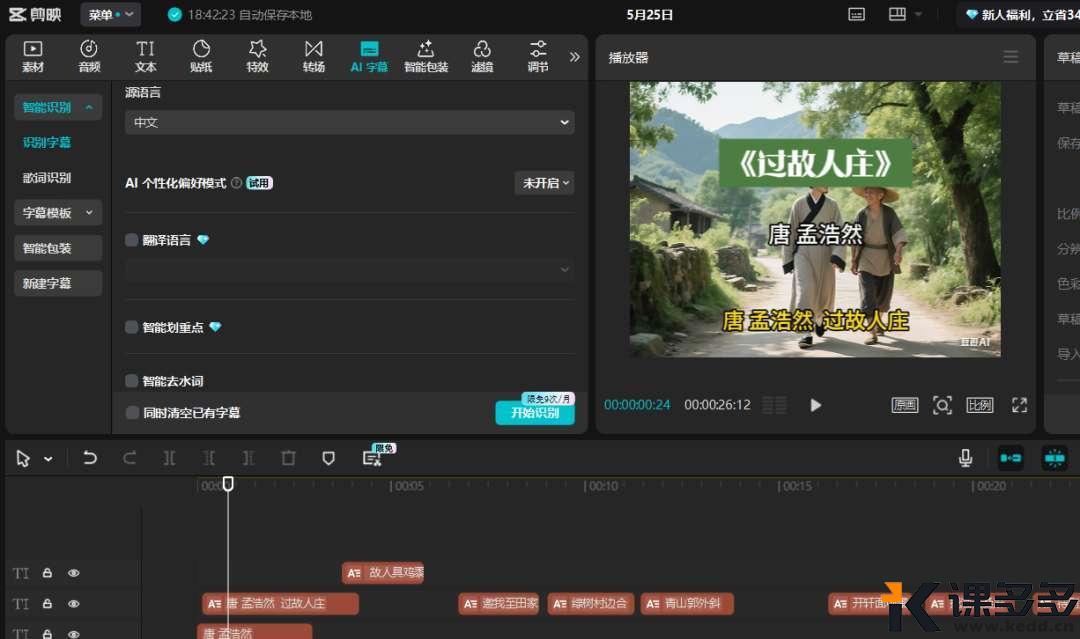Expand the 字幕模板 sidebar section
This screenshot has width=1080, height=639.
(x=58, y=213)
